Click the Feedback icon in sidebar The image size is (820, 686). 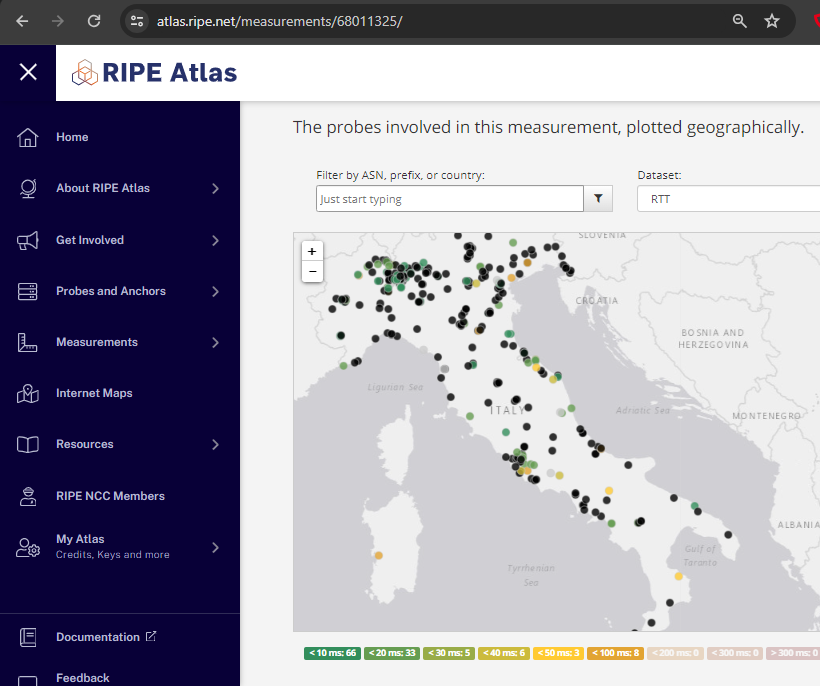28,680
